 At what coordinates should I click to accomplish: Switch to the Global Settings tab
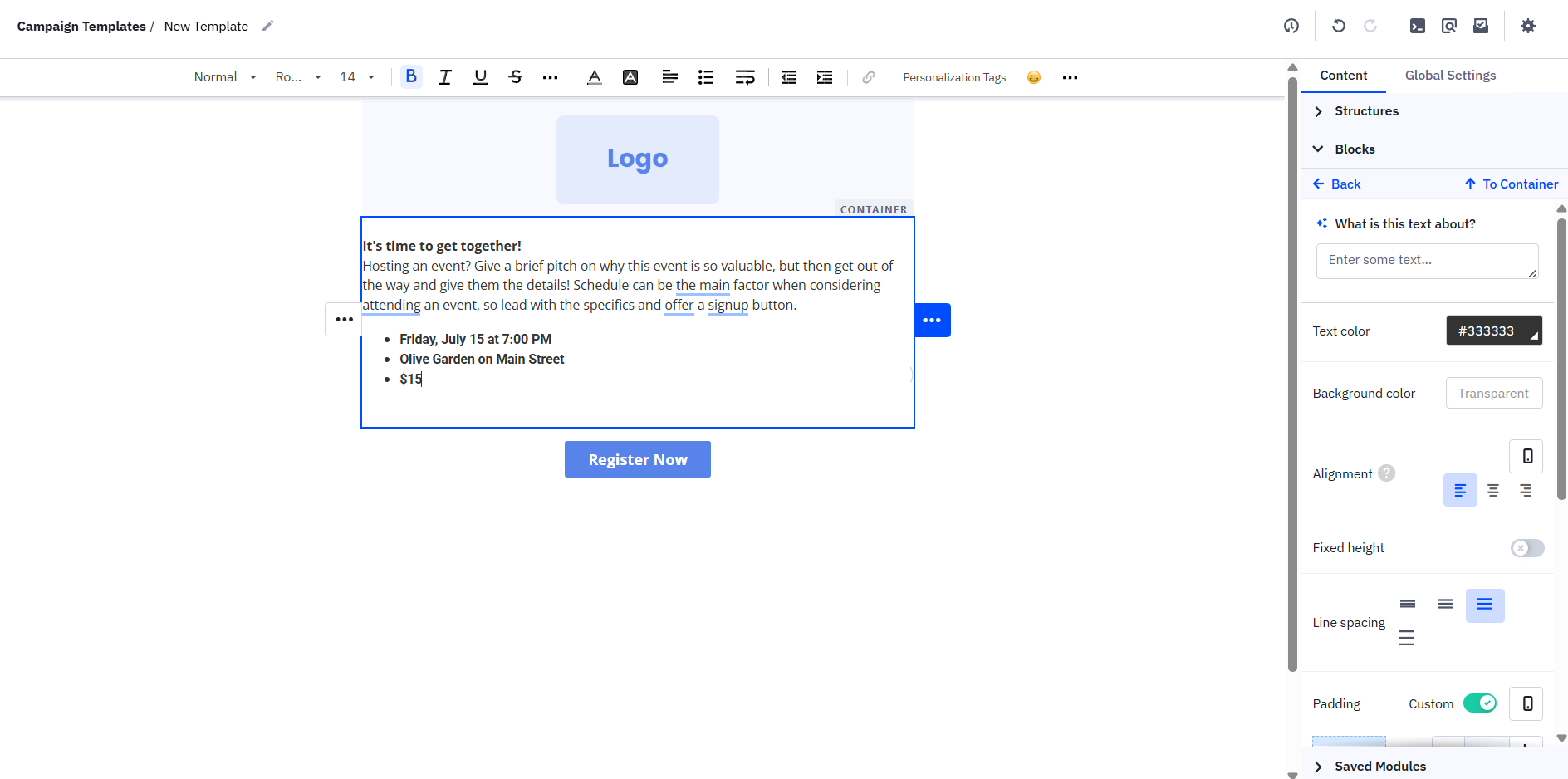pos(1450,76)
